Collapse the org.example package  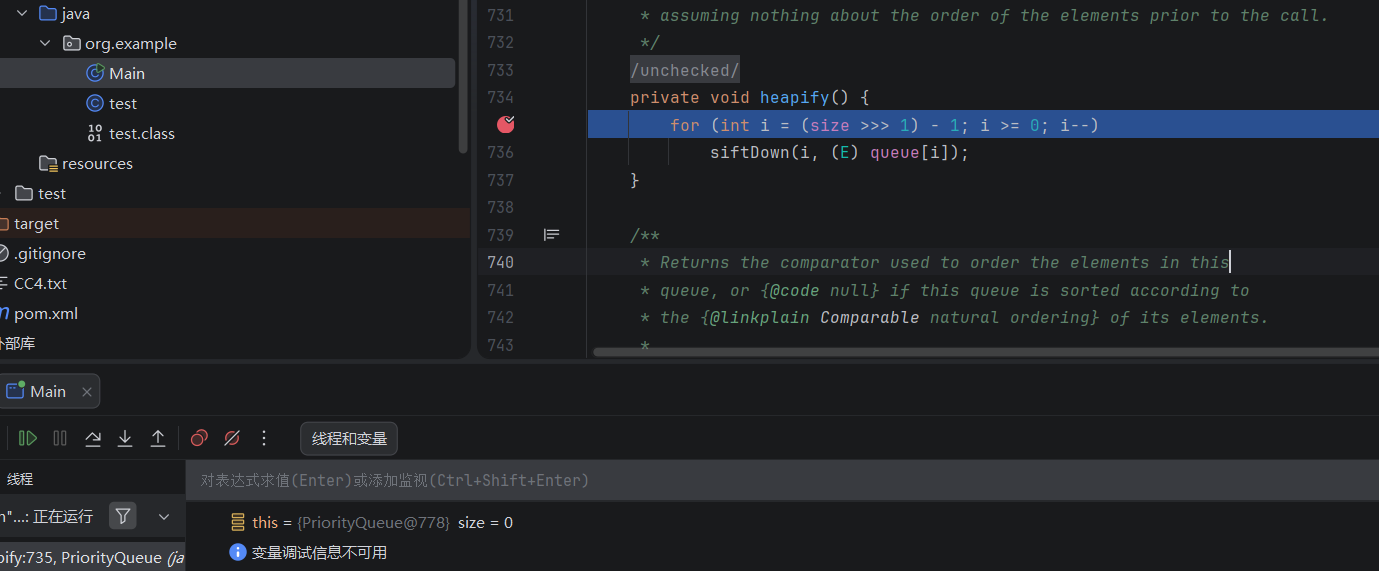pos(45,43)
